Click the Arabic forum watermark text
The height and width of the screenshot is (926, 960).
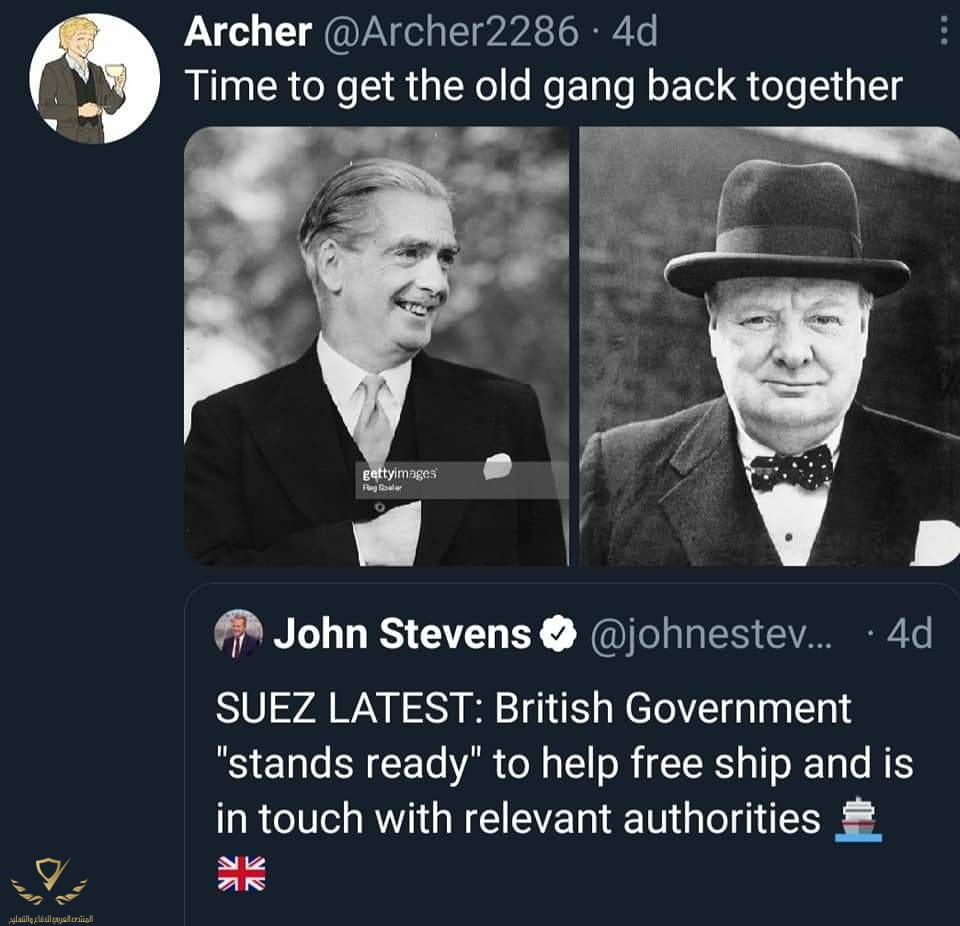tap(50, 919)
